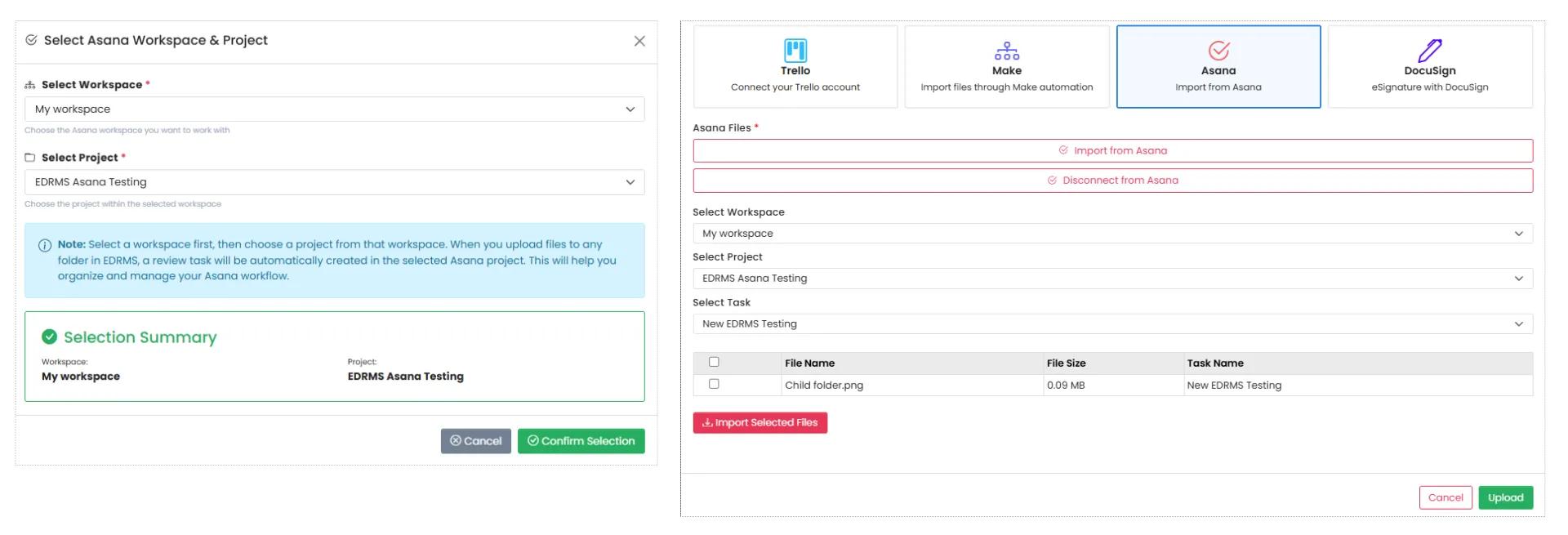Viewport: 1568px width, 535px height.
Task: Click the folder icon beside Select Project label
Action: coord(30,158)
